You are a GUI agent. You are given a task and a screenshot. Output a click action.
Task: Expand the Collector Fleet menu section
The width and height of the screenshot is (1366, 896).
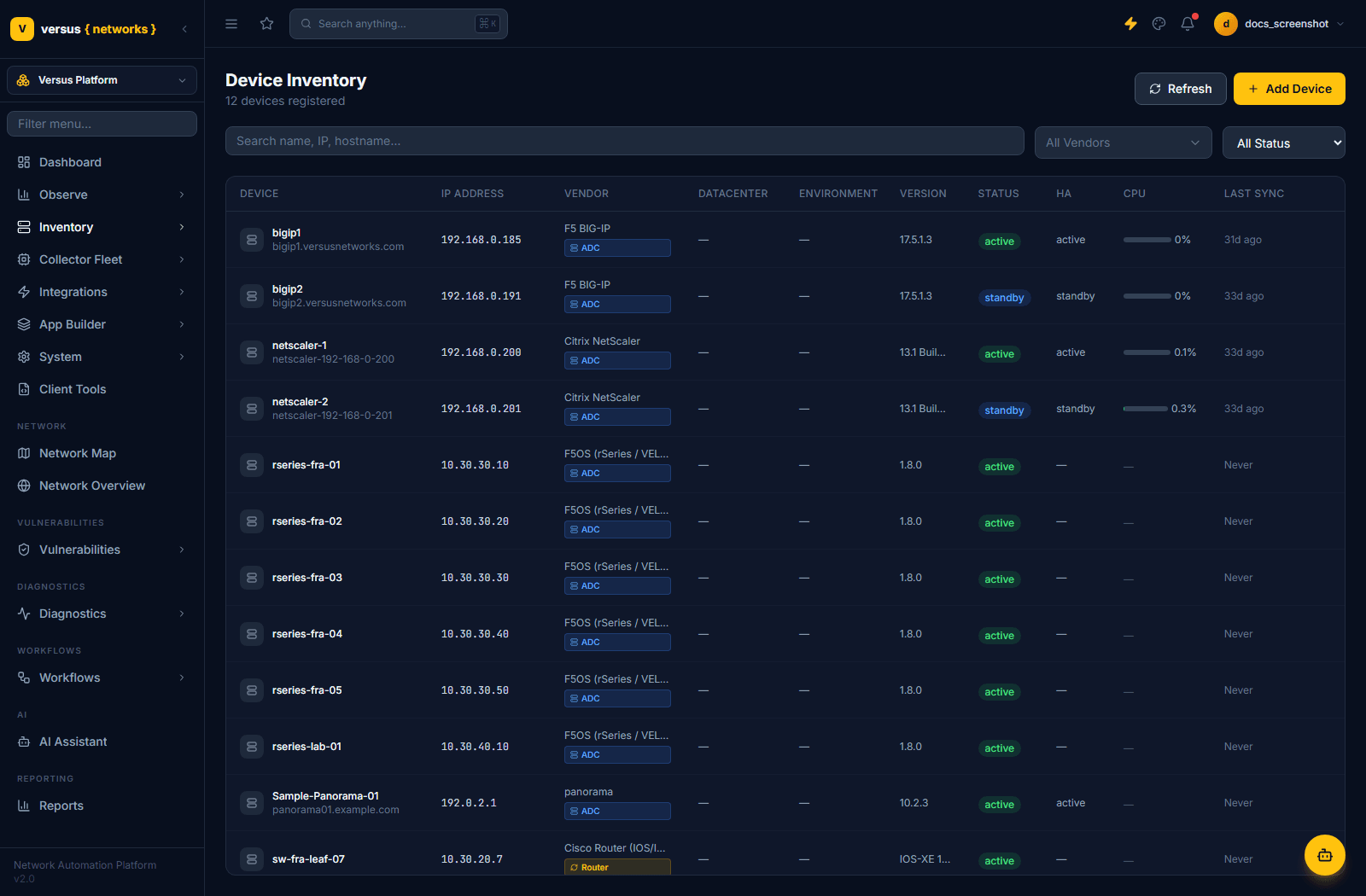pos(102,259)
